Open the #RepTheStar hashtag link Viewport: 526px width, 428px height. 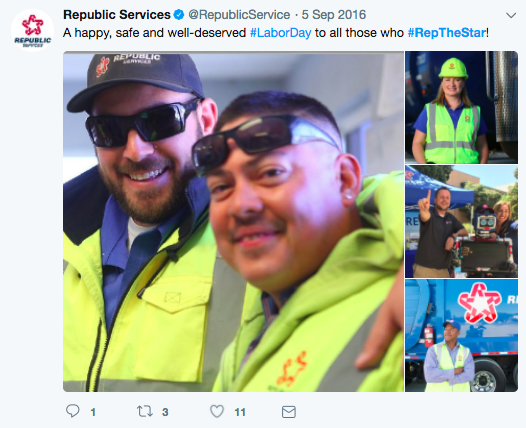[x=447, y=33]
